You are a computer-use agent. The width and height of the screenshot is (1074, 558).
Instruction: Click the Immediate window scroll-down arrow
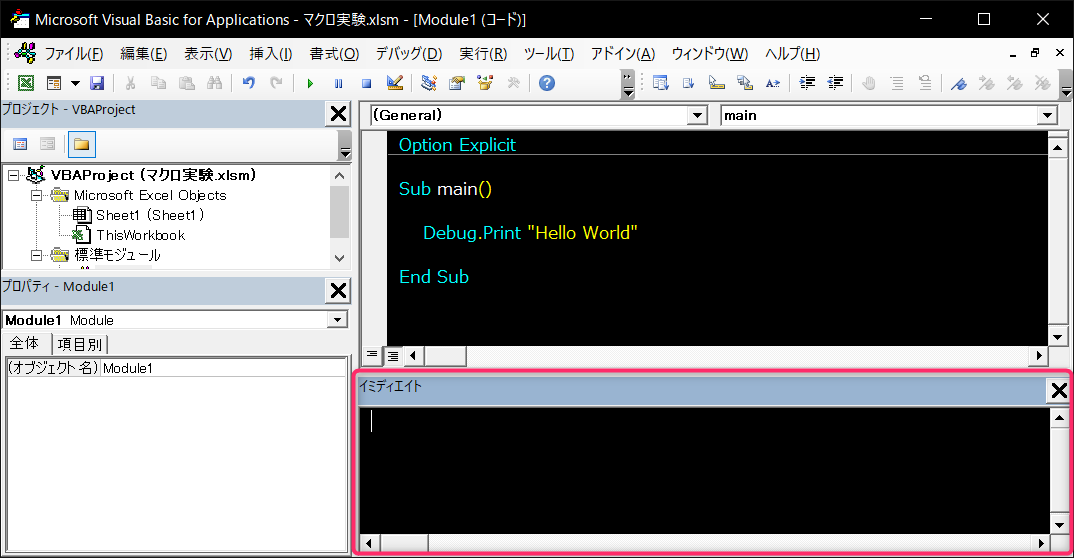[1059, 525]
